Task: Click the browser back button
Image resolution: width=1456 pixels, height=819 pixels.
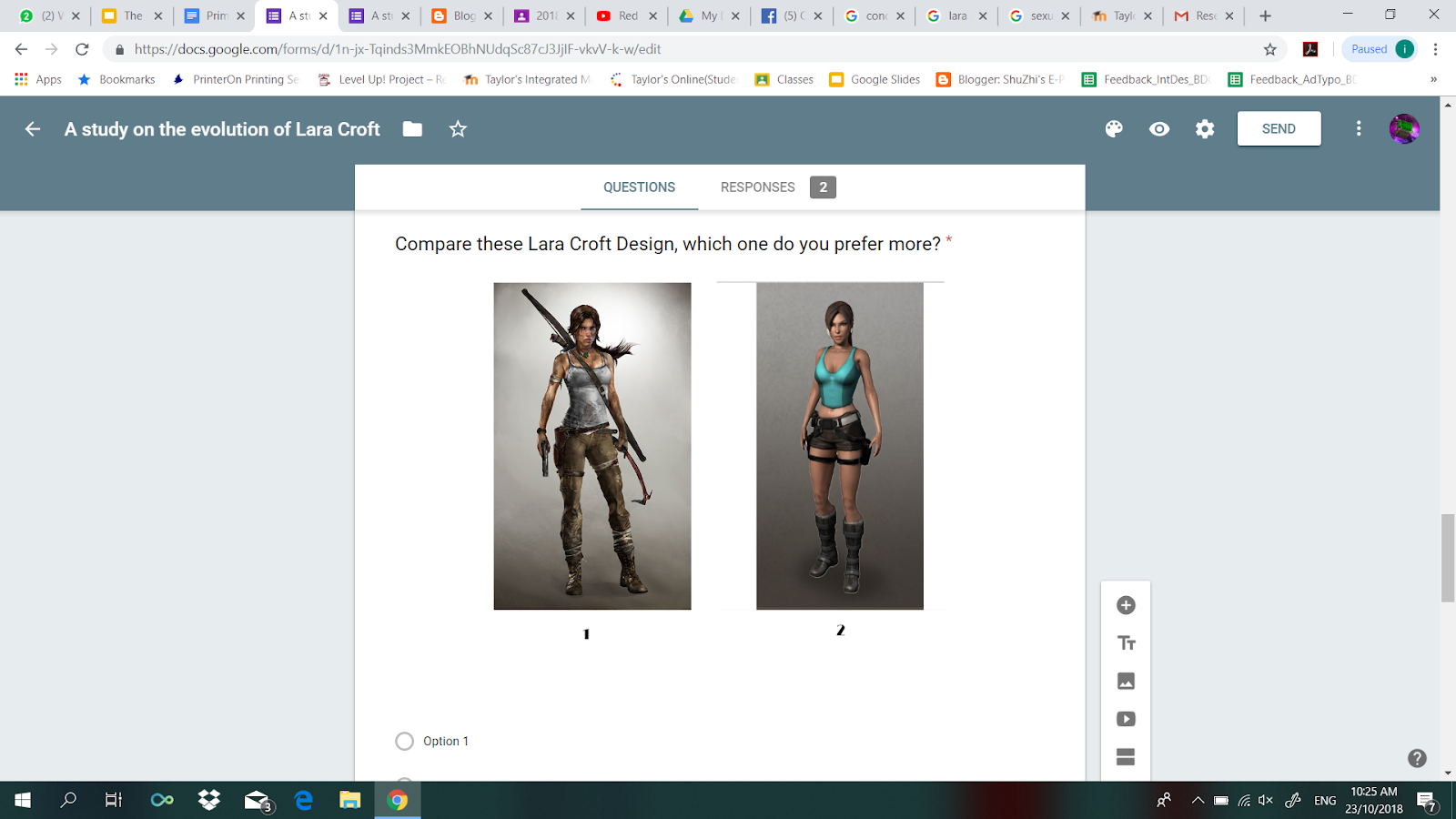Action: (22, 49)
